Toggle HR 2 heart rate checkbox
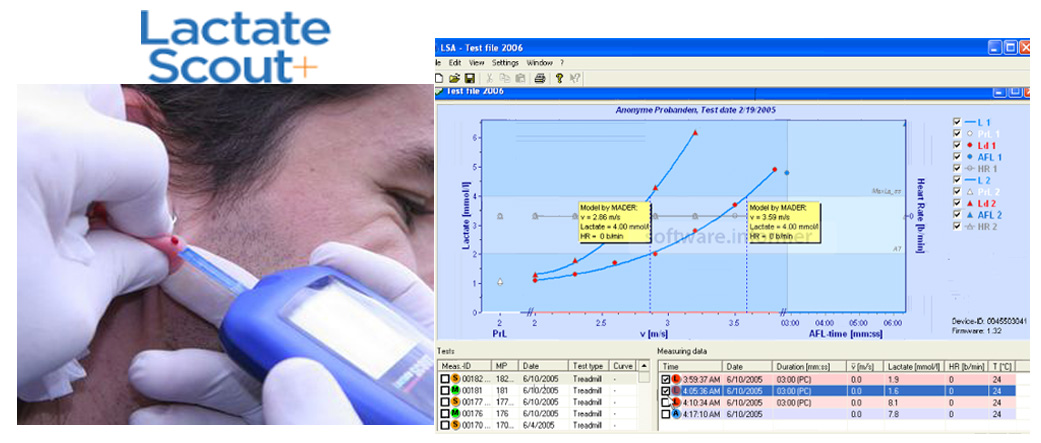This screenshot has width=1041, height=443. [957, 226]
